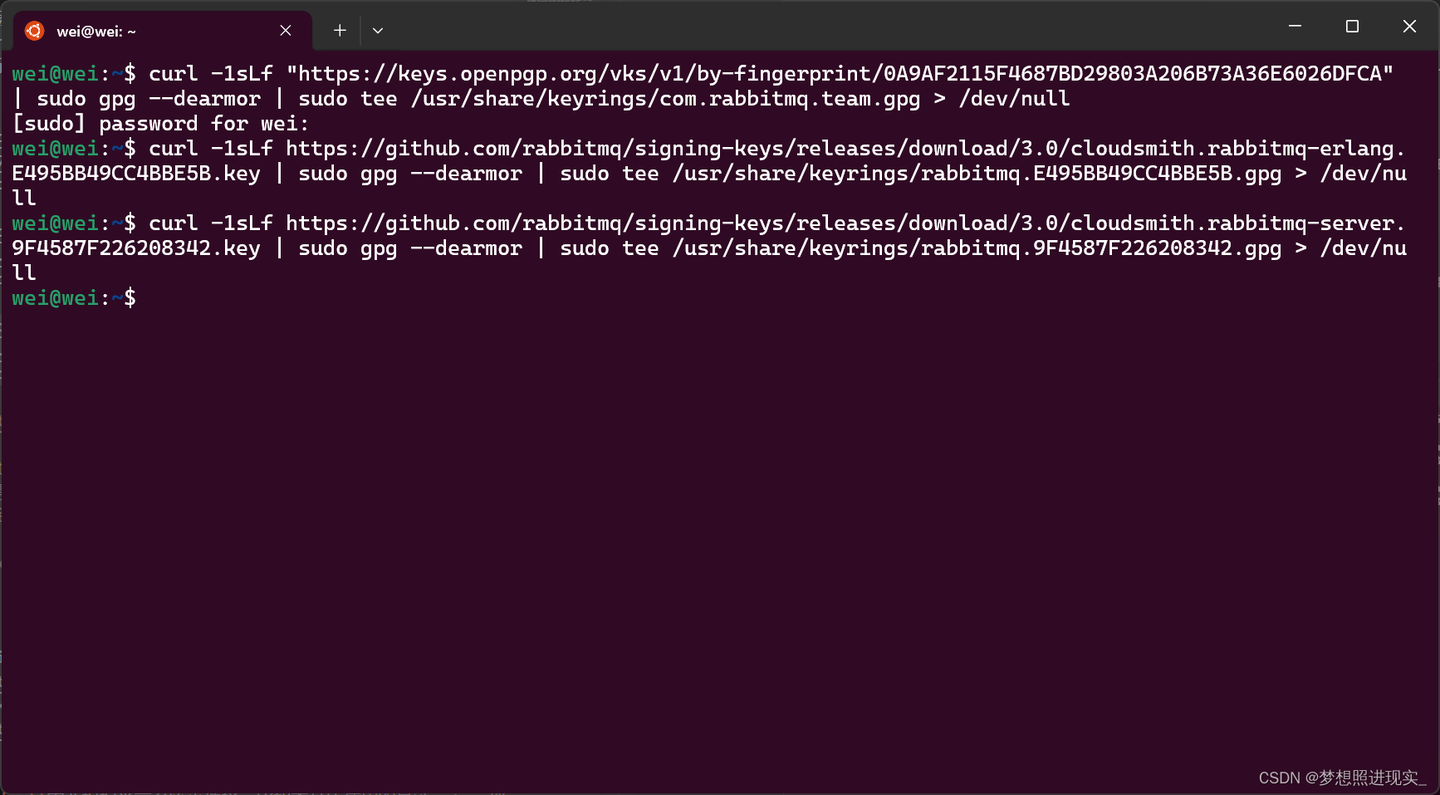Open a new tab with the plus icon
Viewport: 1440px width, 795px height.
[340, 31]
